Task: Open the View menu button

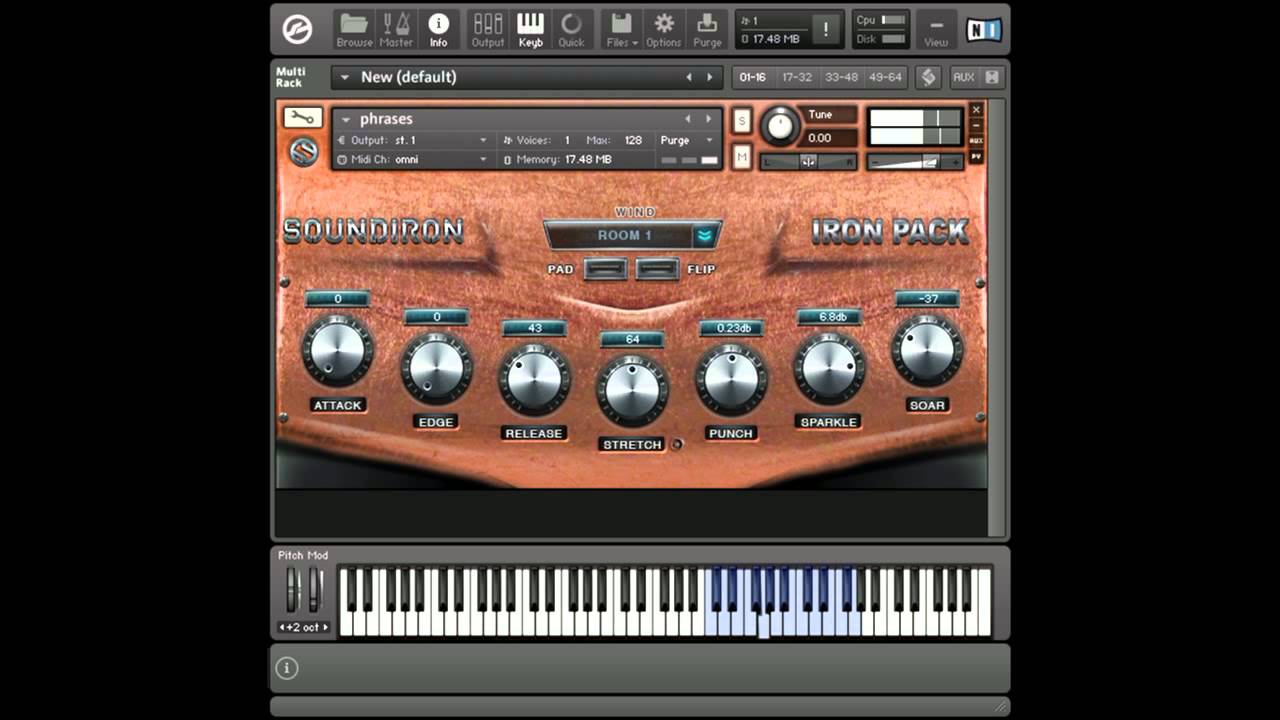Action: 936,30
